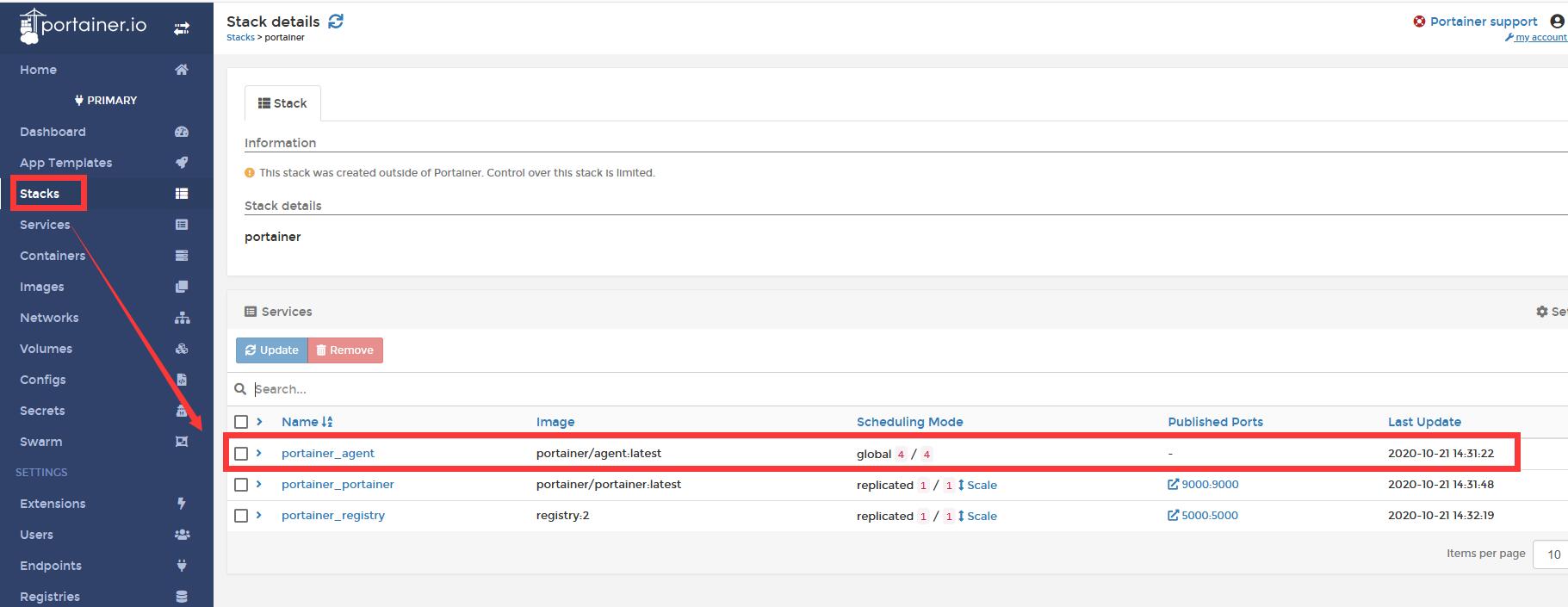Check the portainer_agent row checkbox

click(241, 454)
